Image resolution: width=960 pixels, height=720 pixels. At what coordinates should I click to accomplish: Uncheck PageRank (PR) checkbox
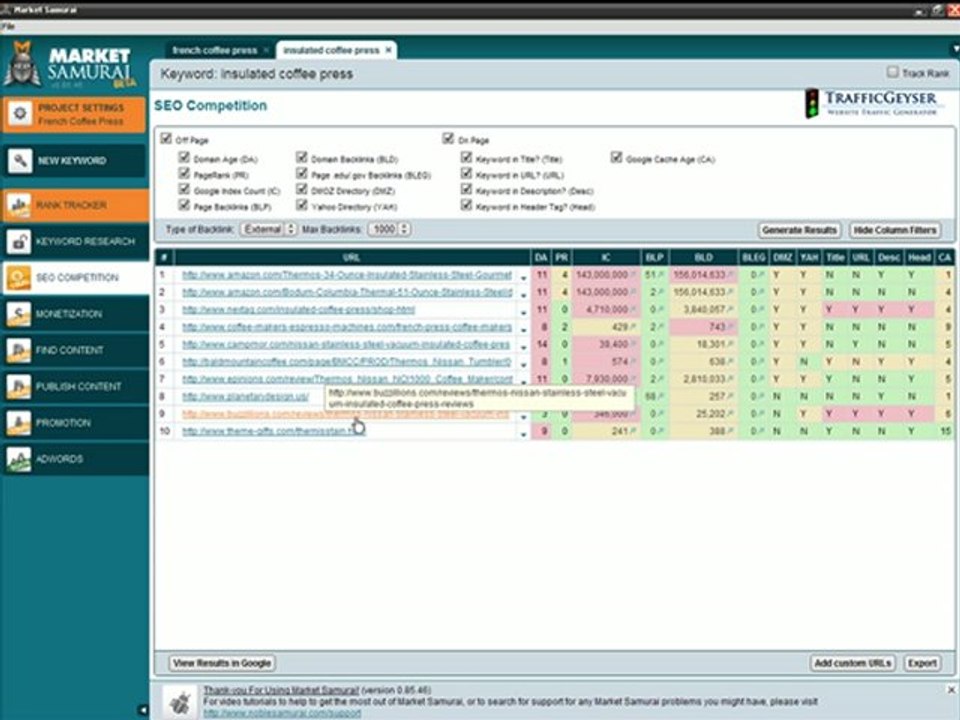coord(184,173)
